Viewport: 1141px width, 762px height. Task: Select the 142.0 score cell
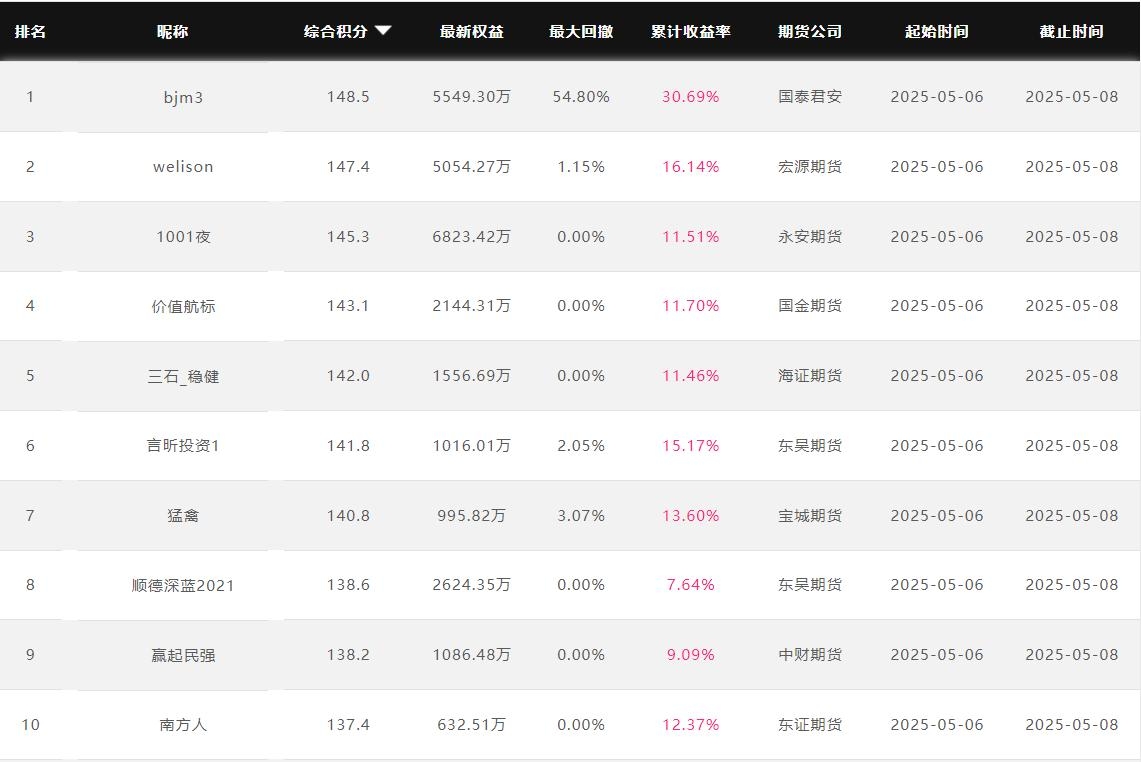tap(348, 376)
